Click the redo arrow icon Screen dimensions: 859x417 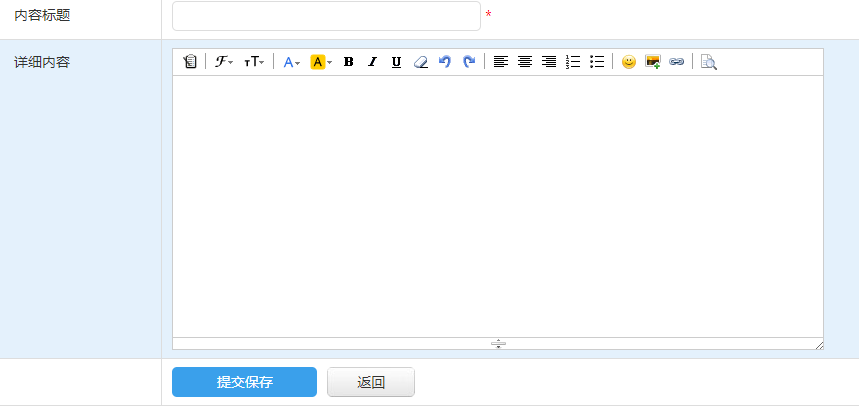469,62
